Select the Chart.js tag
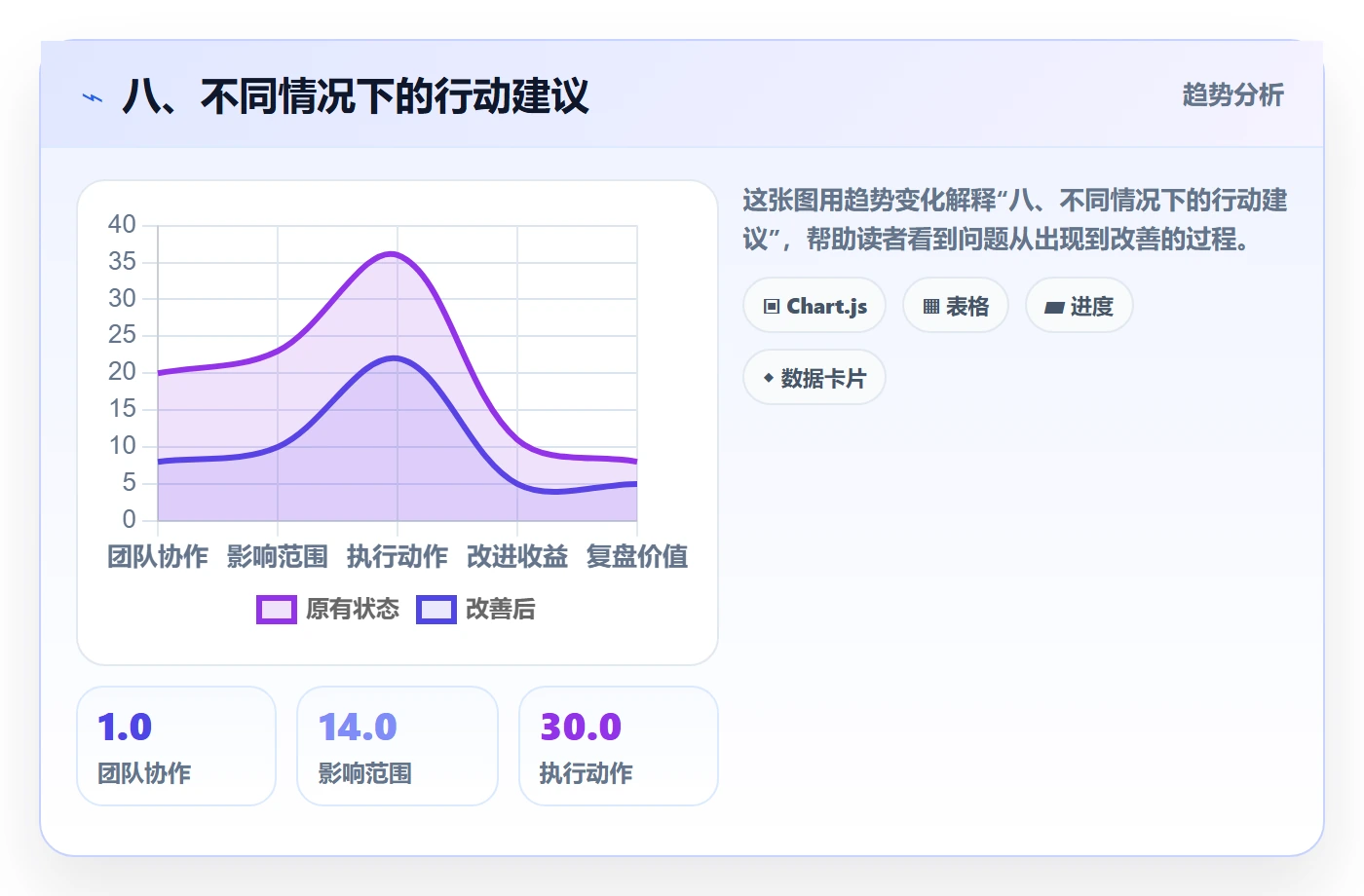The image size is (1364, 896). click(815, 306)
